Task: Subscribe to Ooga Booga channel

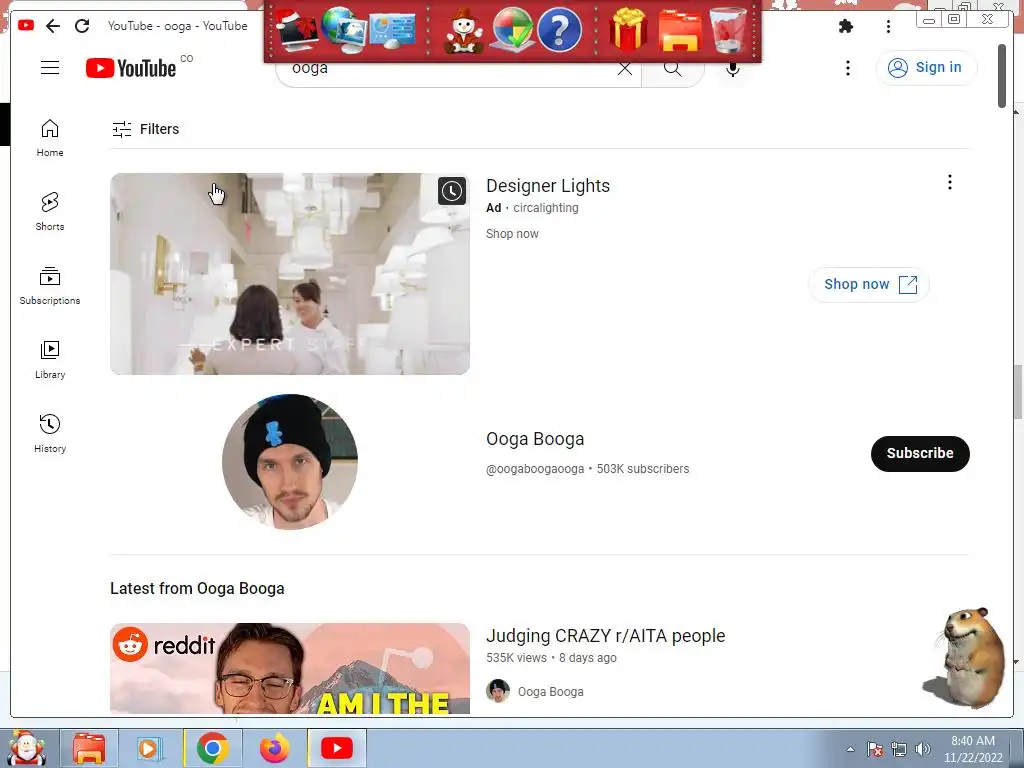Action: pyautogui.click(x=920, y=453)
